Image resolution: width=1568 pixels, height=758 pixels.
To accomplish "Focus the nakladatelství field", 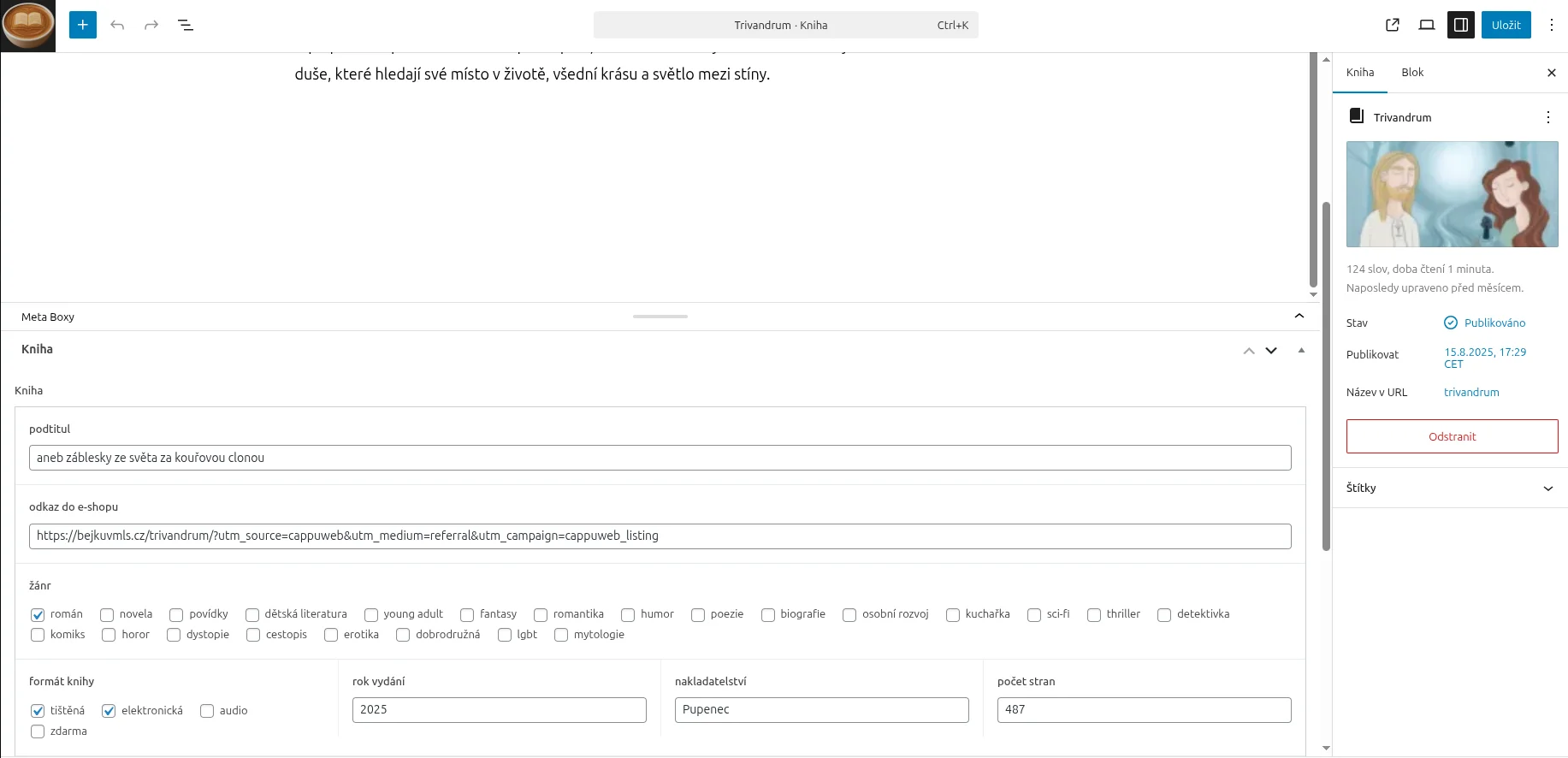I will point(822,710).
